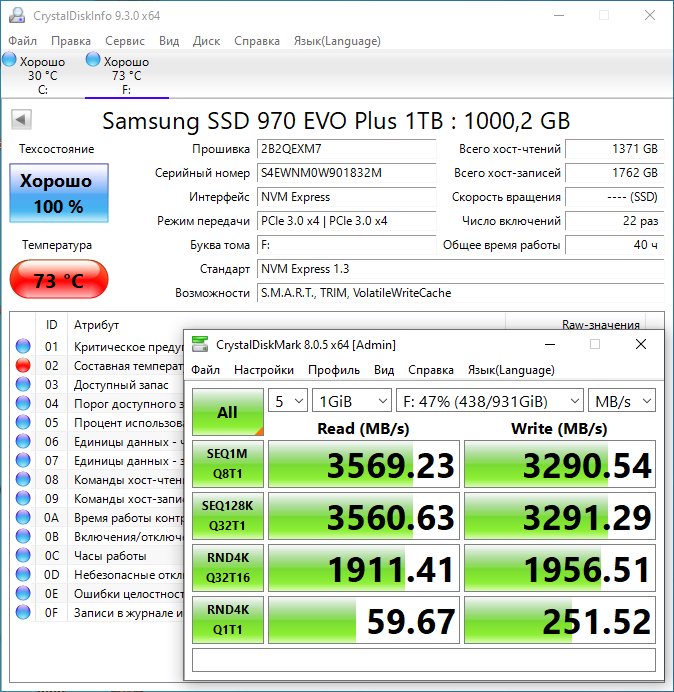Screen dimensions: 674x692
Task: Click the serial number field S4EWNM0W901832M
Action: 346,173
